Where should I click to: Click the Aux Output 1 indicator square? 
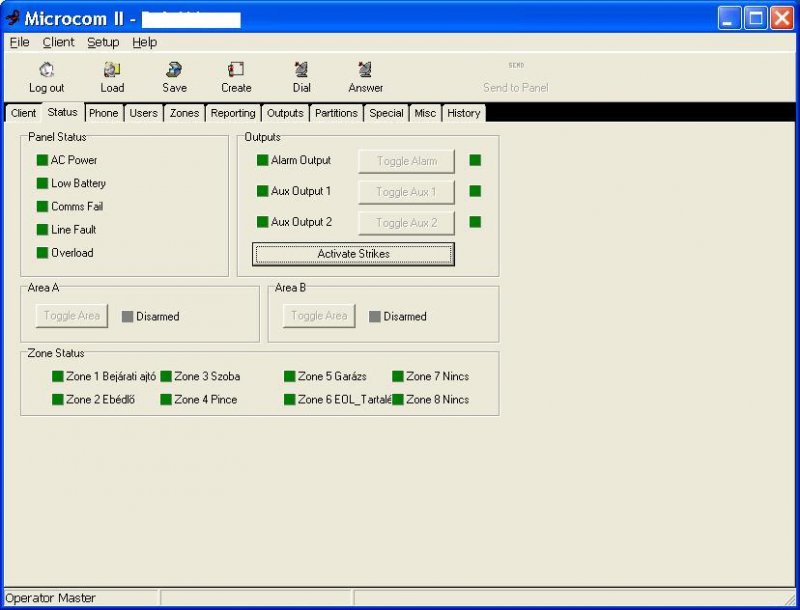[x=262, y=191]
